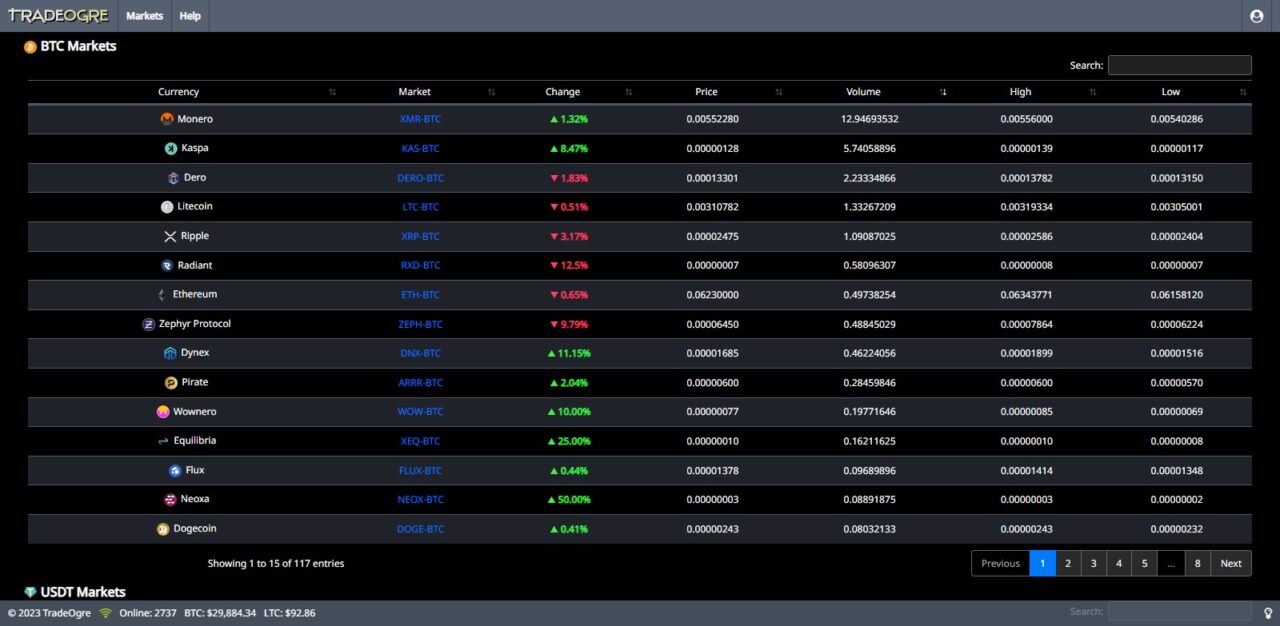Open the XMR-BTC market link
Screen dimensions: 1280x626
click(420, 119)
